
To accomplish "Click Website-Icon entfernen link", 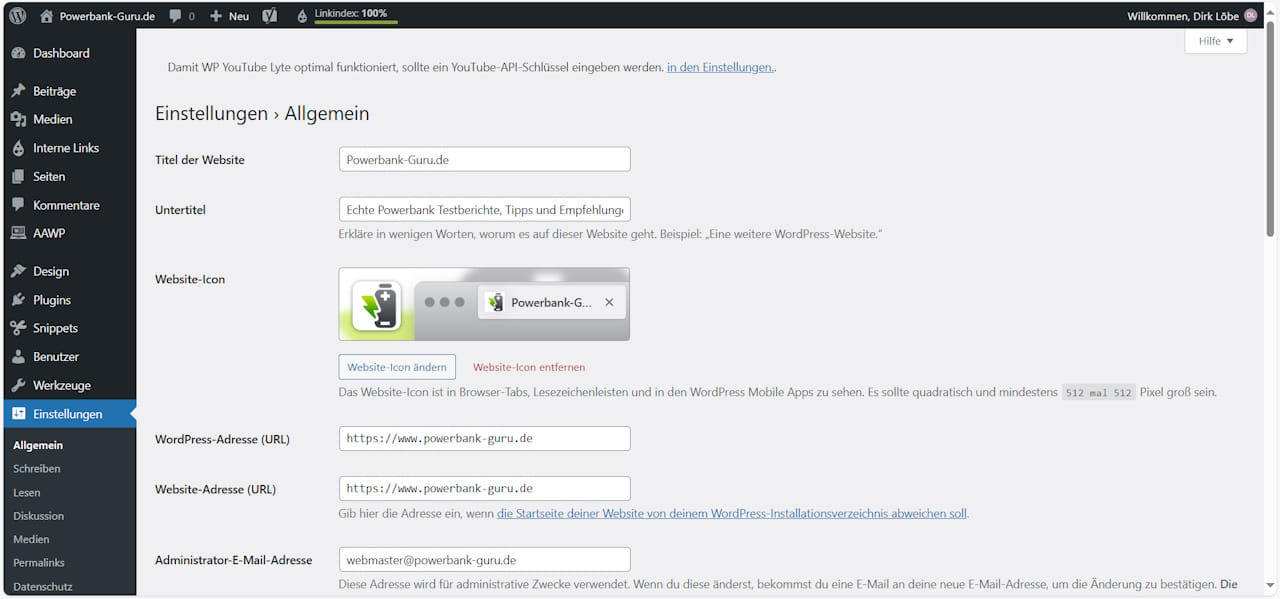I will pyautogui.click(x=529, y=367).
